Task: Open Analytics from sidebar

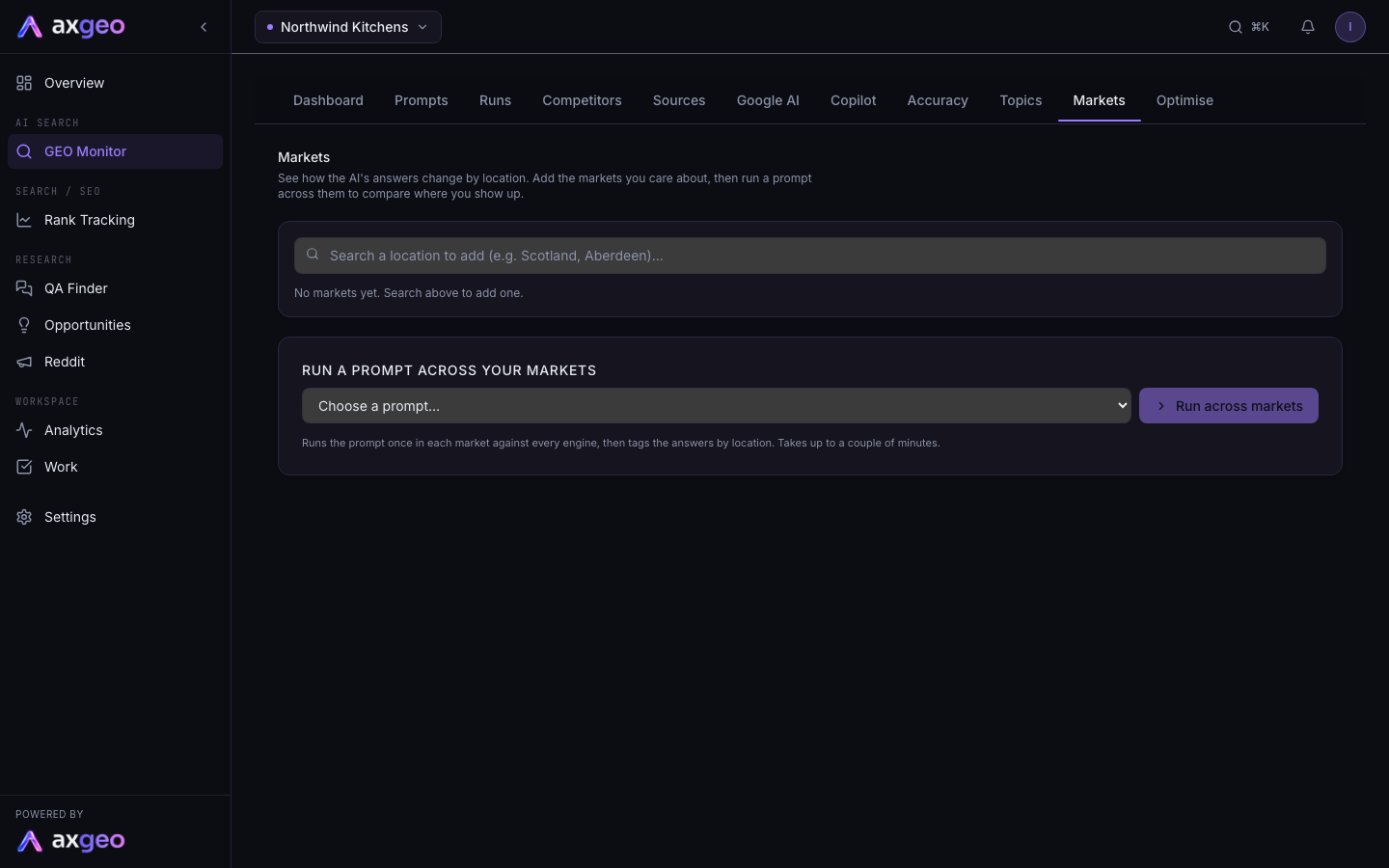Action: tap(115, 430)
